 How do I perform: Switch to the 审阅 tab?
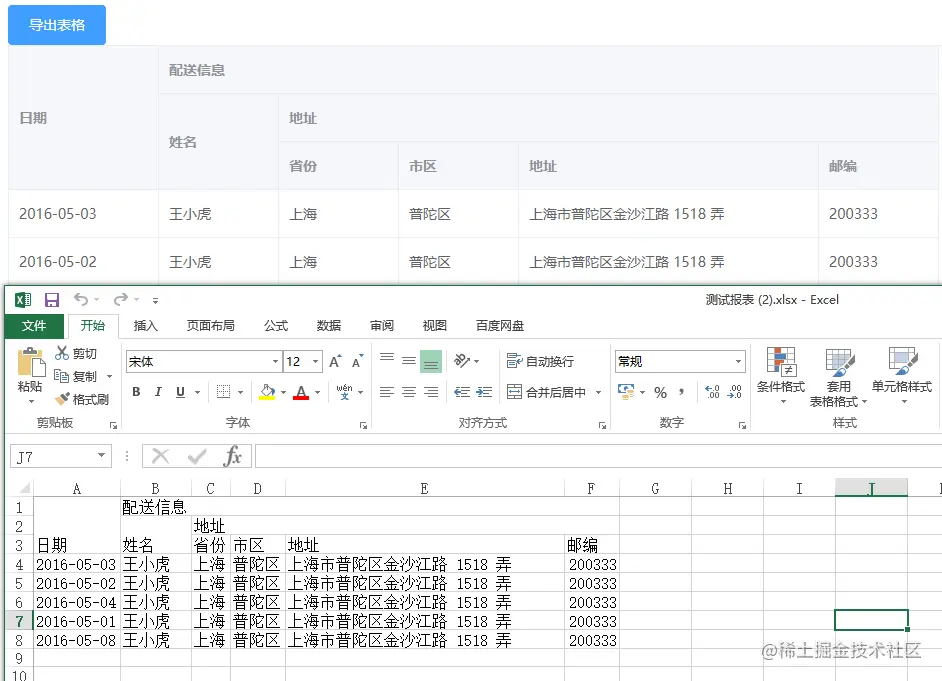pos(381,325)
